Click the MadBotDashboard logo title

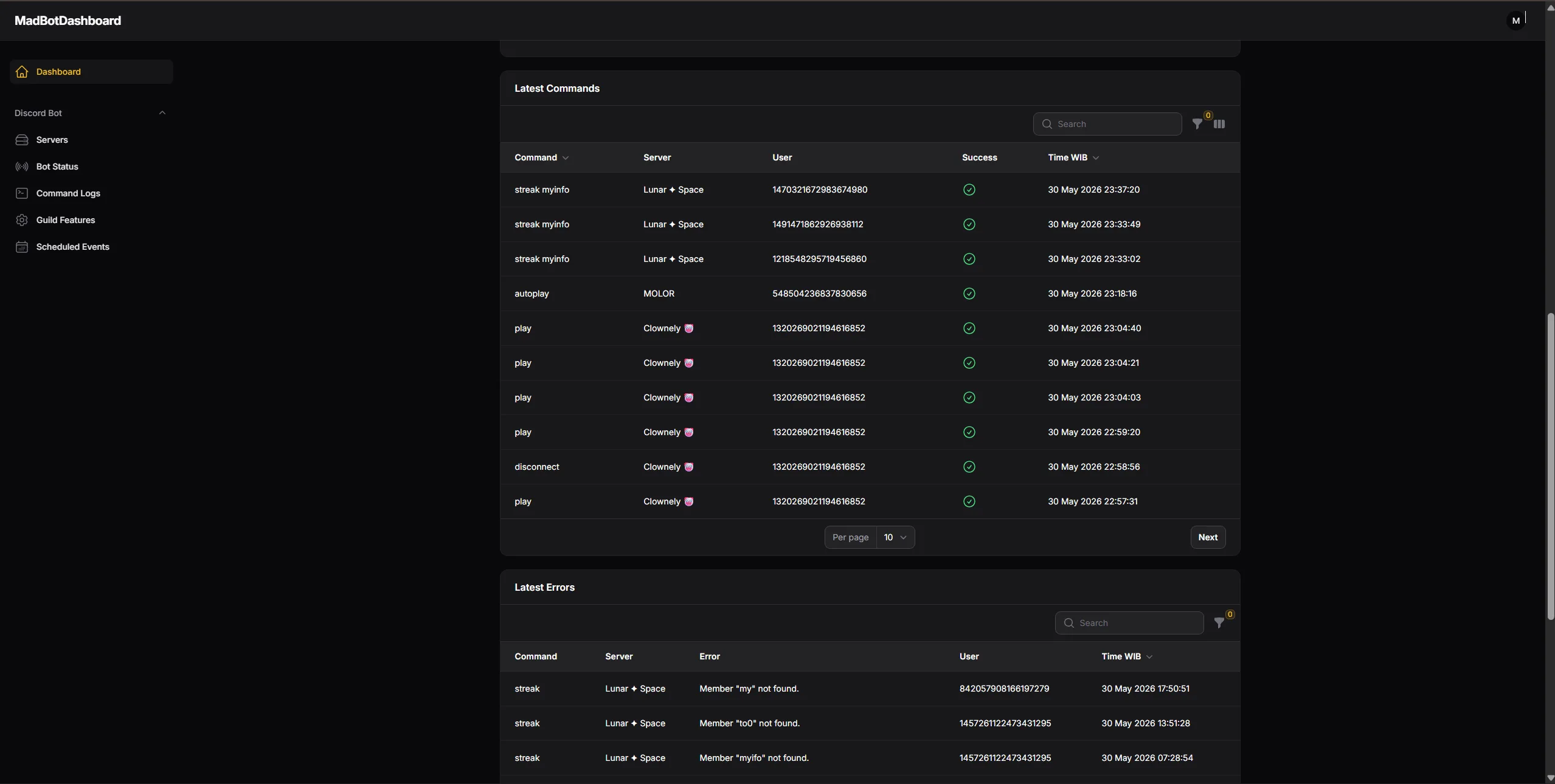point(68,21)
